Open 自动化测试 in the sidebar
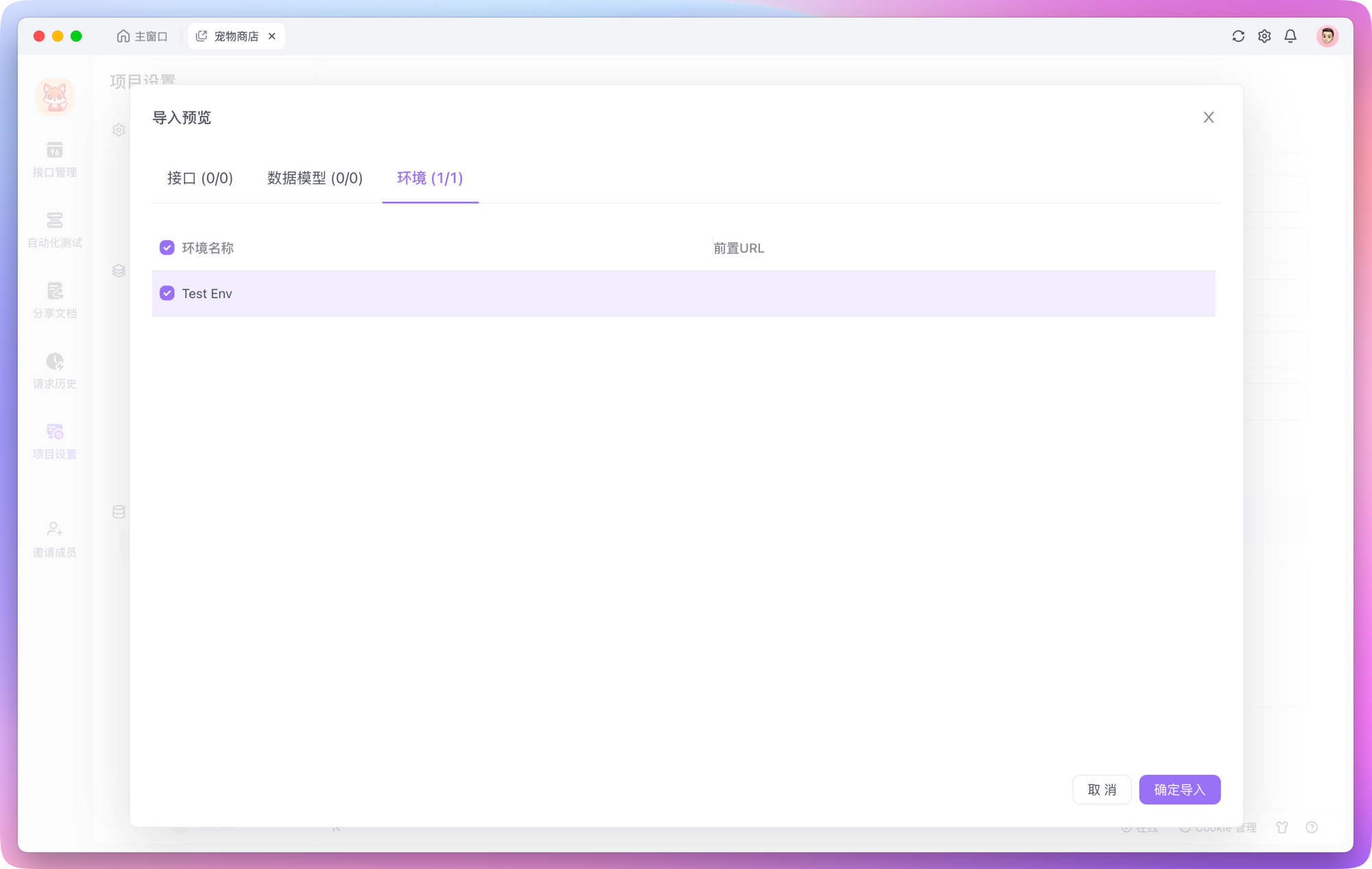This screenshot has height=869, width=1372. (x=55, y=230)
